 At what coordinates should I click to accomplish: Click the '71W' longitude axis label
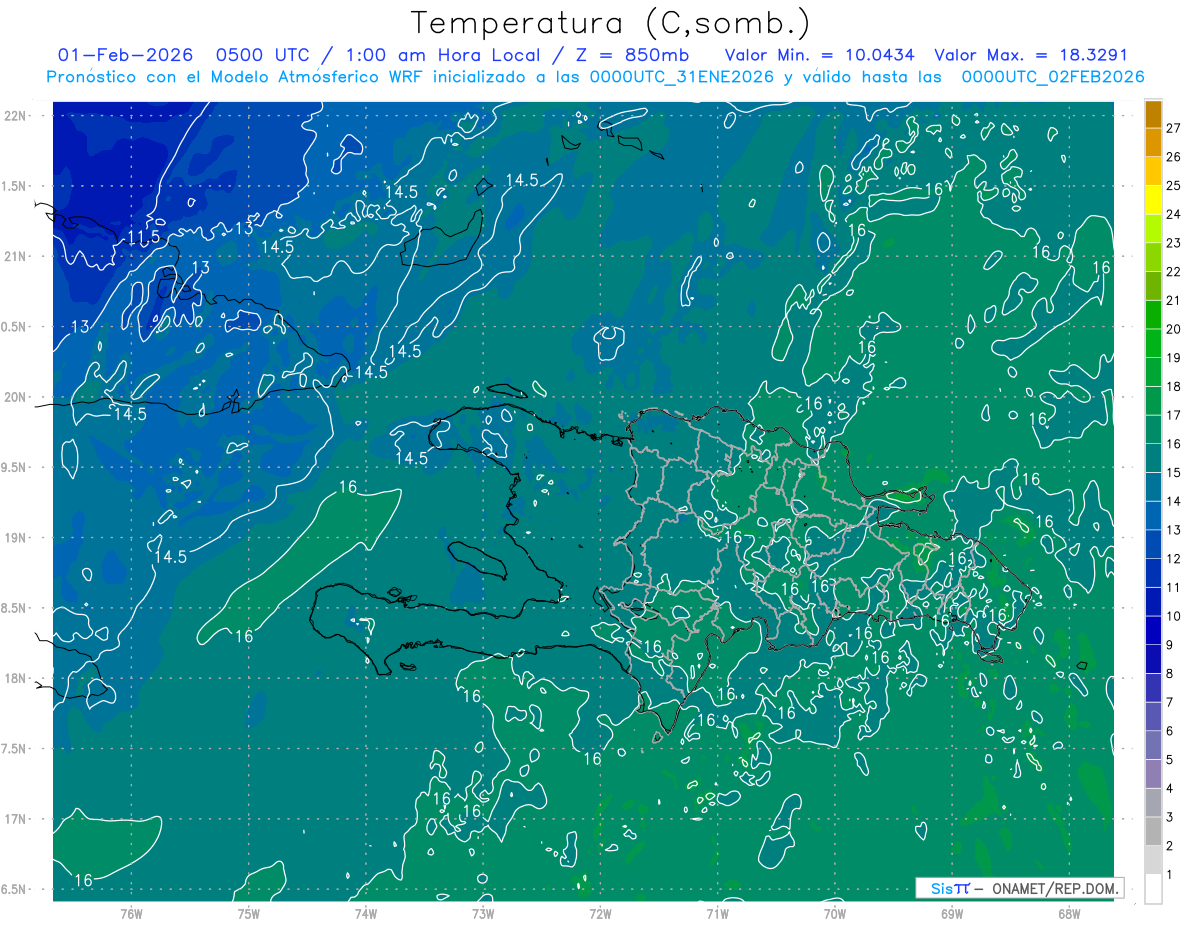point(717,913)
